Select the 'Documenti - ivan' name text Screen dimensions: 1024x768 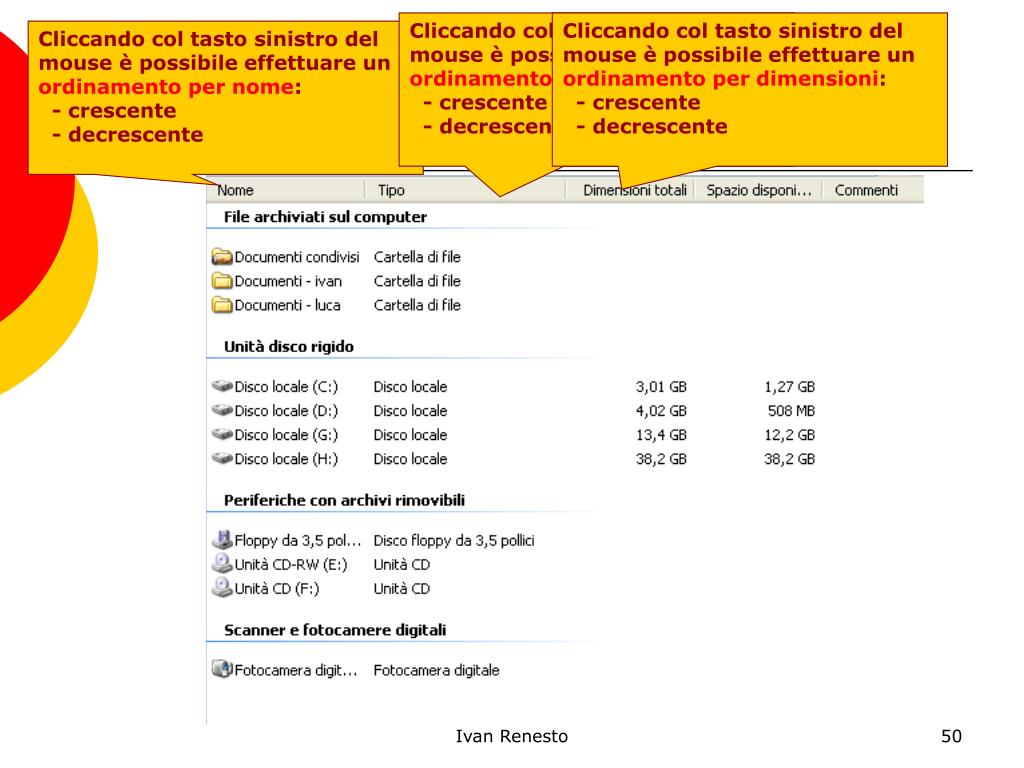point(288,281)
